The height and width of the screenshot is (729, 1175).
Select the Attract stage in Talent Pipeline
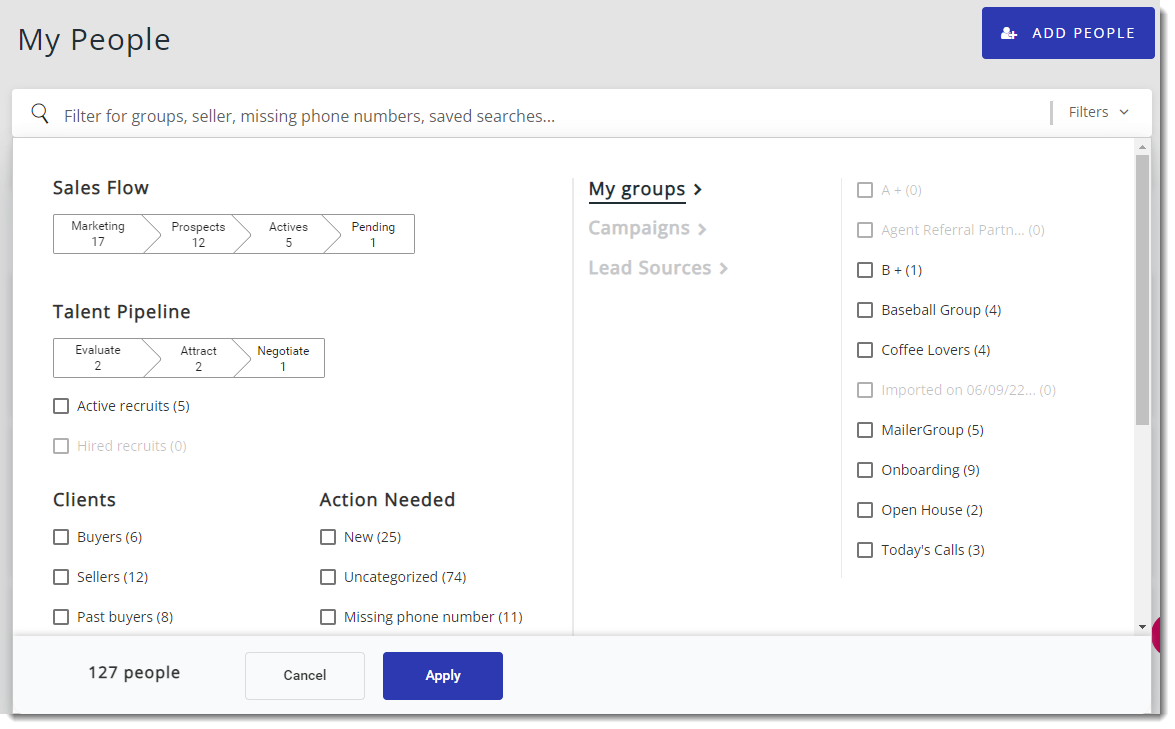198,358
